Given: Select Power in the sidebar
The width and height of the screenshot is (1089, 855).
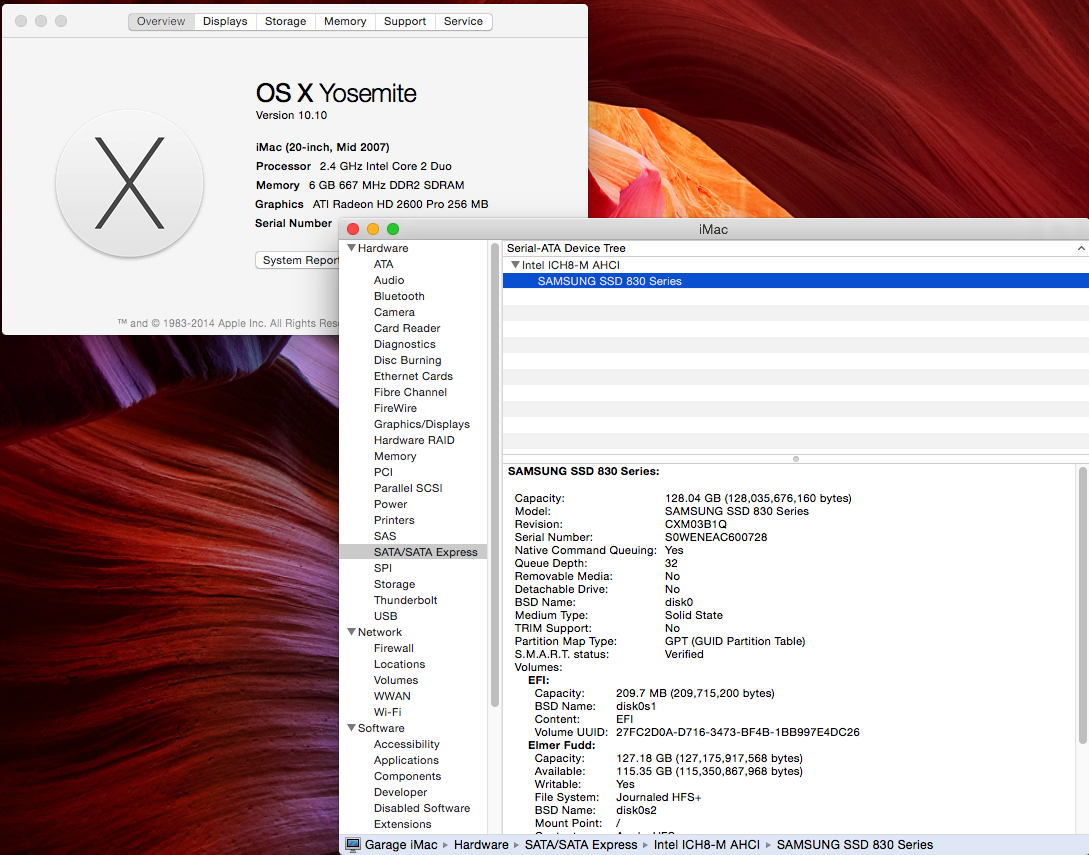Looking at the screenshot, I should pyautogui.click(x=390, y=504).
